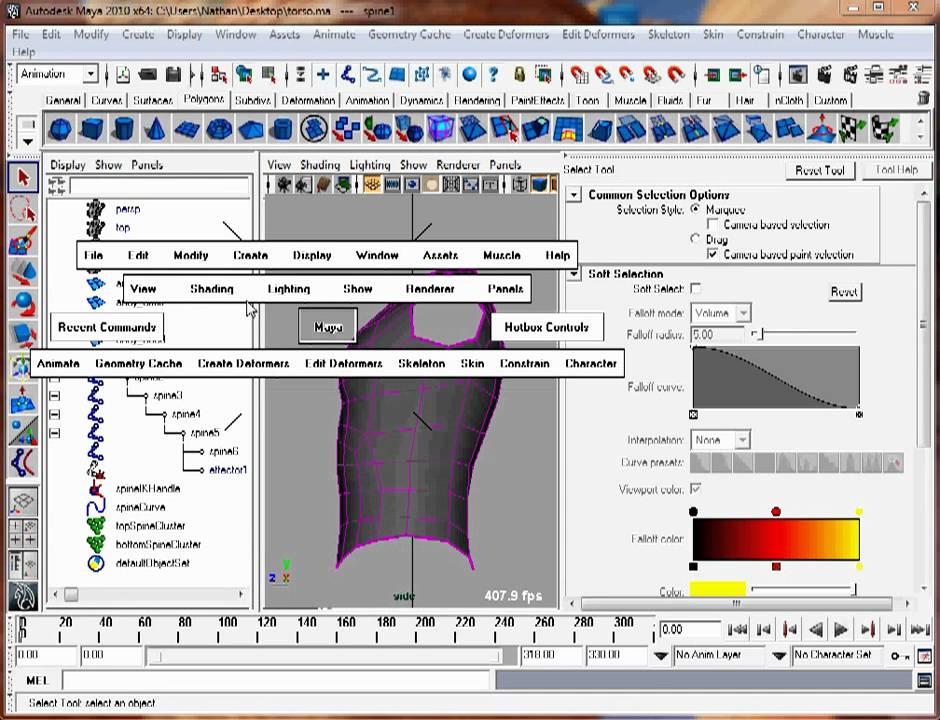Click the Reset Tool button
Image resolution: width=940 pixels, height=720 pixels.
click(820, 170)
